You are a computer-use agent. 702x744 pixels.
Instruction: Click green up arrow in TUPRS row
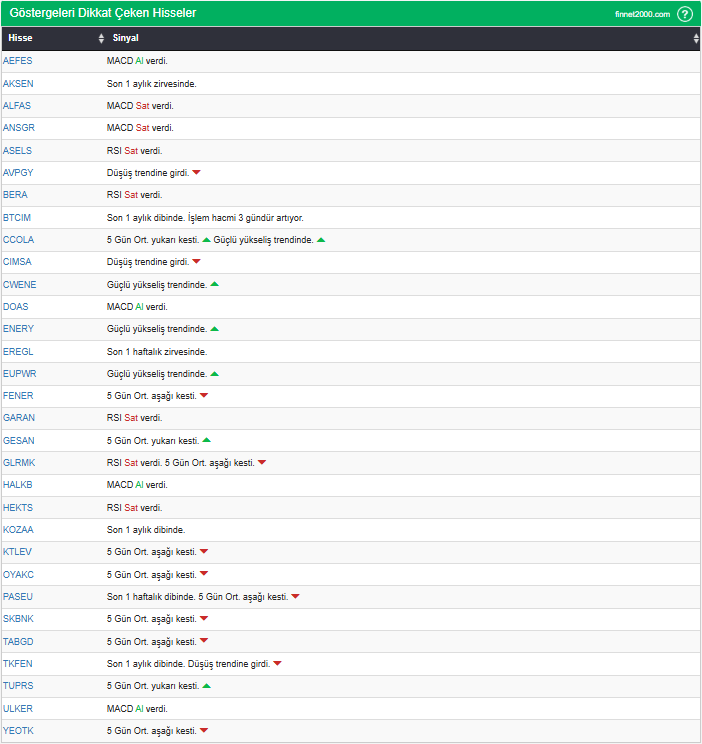tap(207, 685)
